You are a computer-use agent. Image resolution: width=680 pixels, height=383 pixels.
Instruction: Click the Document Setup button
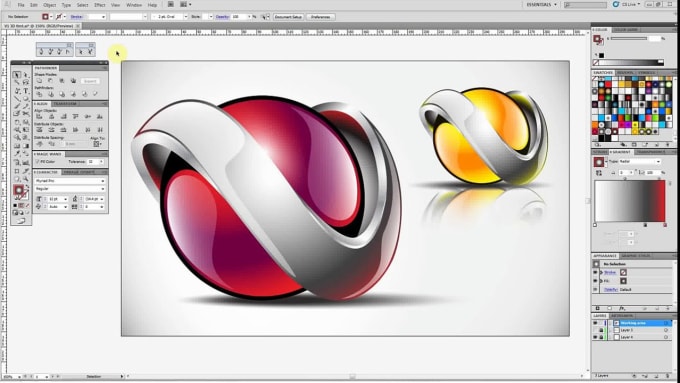[288, 17]
